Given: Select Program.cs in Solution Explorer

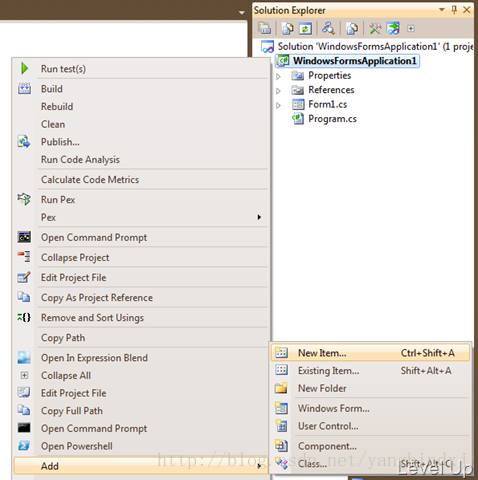Looking at the screenshot, I should (x=332, y=119).
